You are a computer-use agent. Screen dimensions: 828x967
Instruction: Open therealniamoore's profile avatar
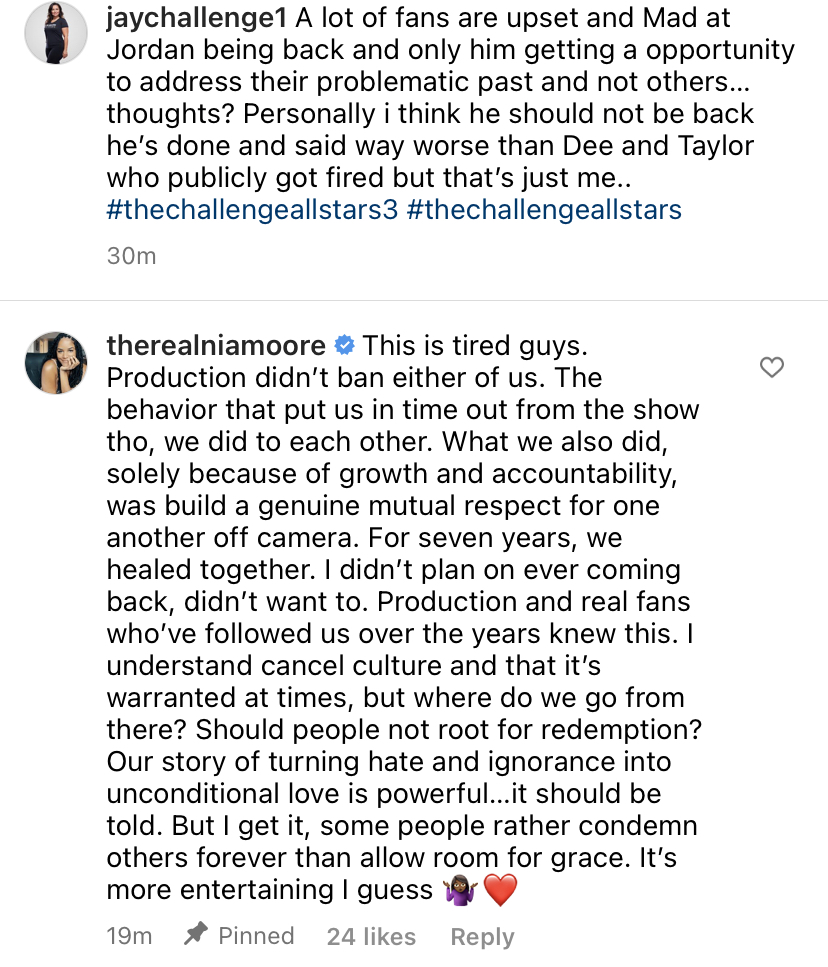[55, 363]
